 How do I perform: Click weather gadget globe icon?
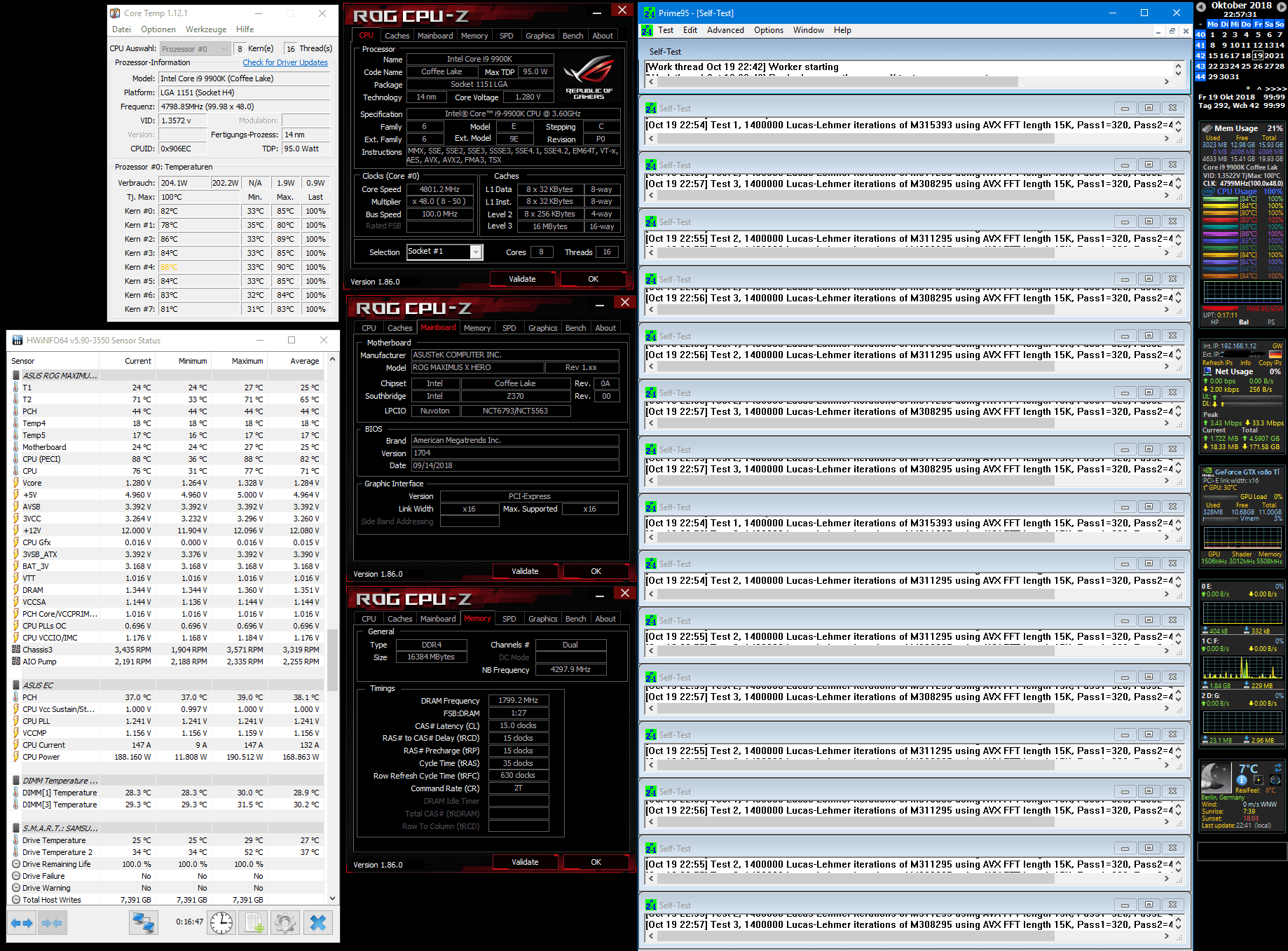1275,780
